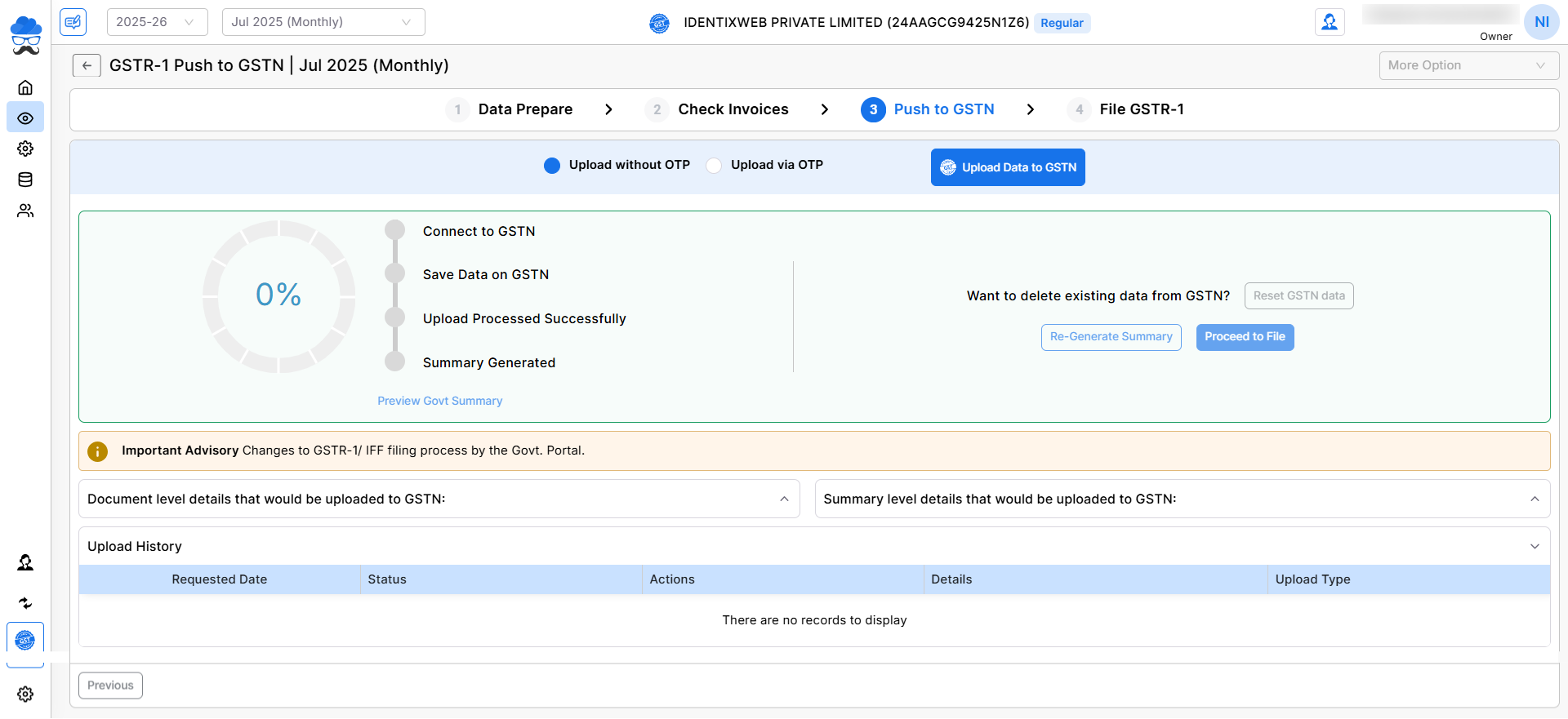Go to step 1 Data Prepare
Screen dimensions: 1568x719
[x=510, y=109]
